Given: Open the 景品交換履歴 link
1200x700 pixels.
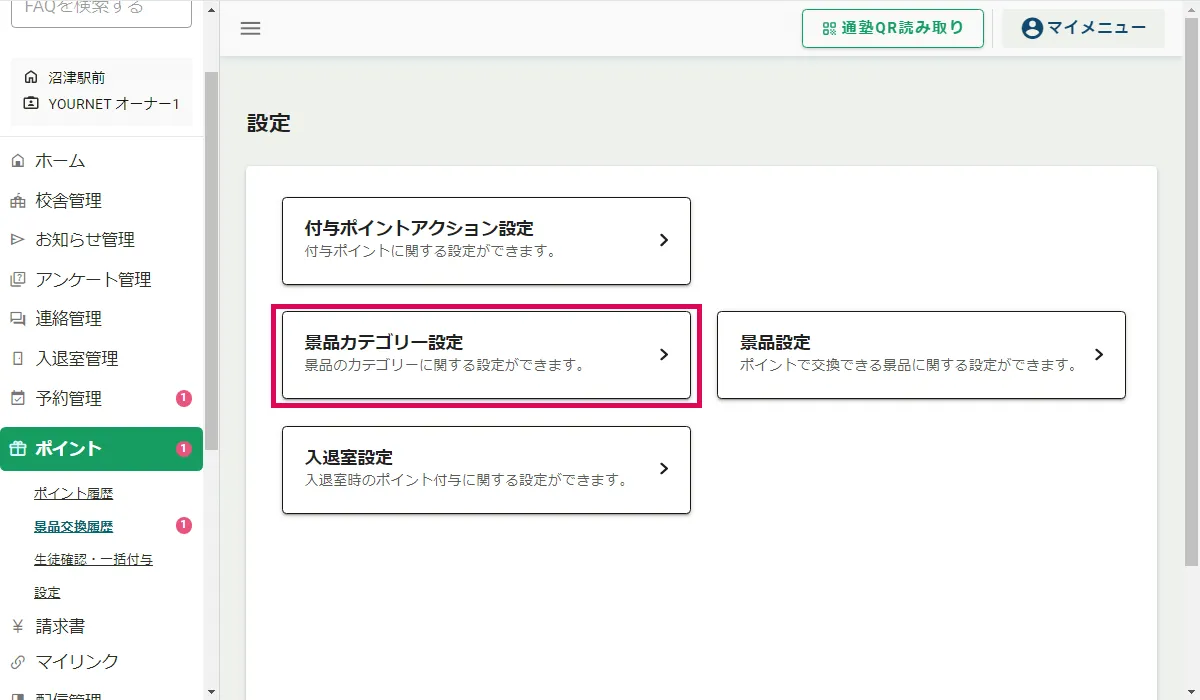Looking at the screenshot, I should tap(74, 527).
